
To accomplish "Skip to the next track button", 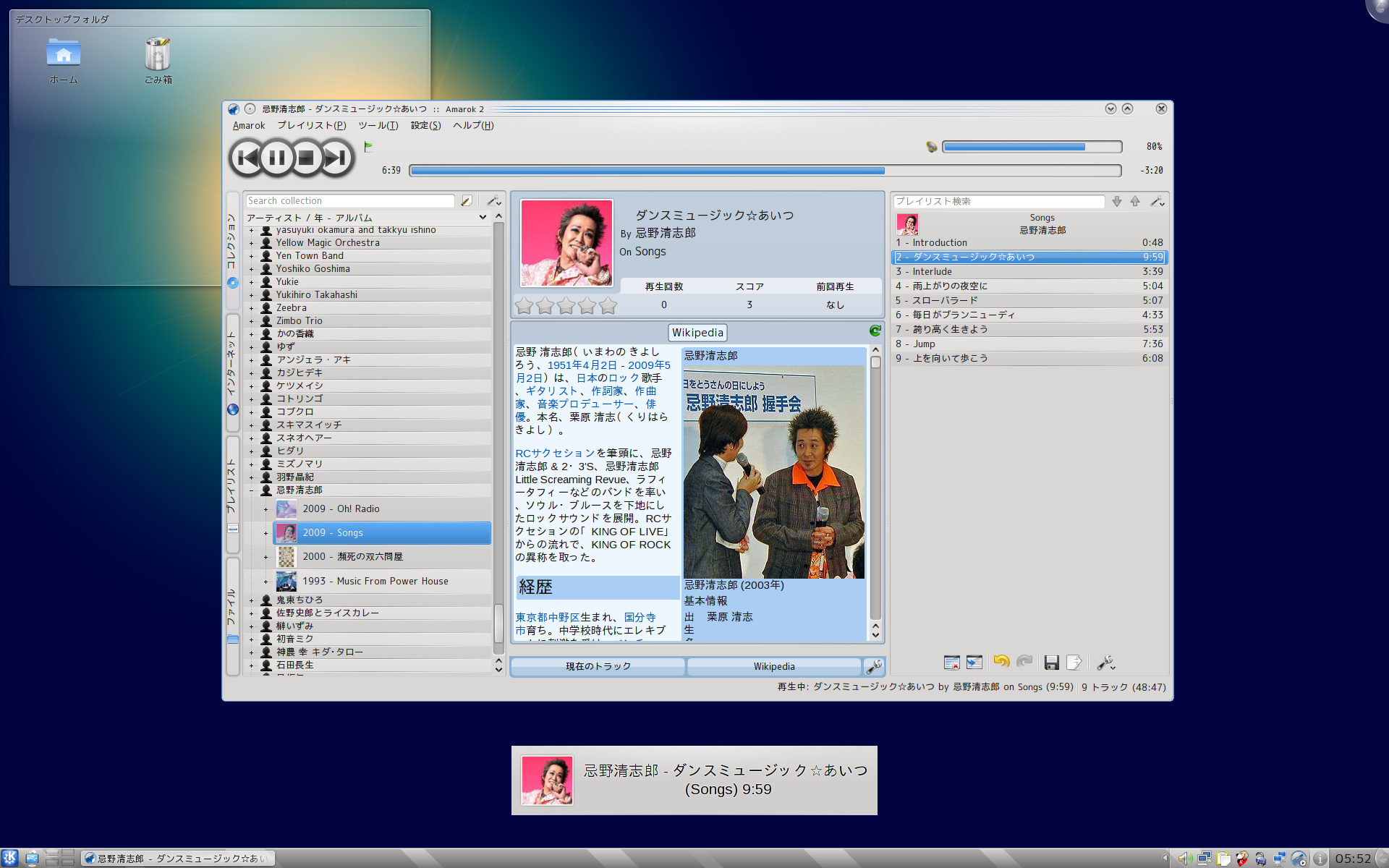I will (335, 158).
